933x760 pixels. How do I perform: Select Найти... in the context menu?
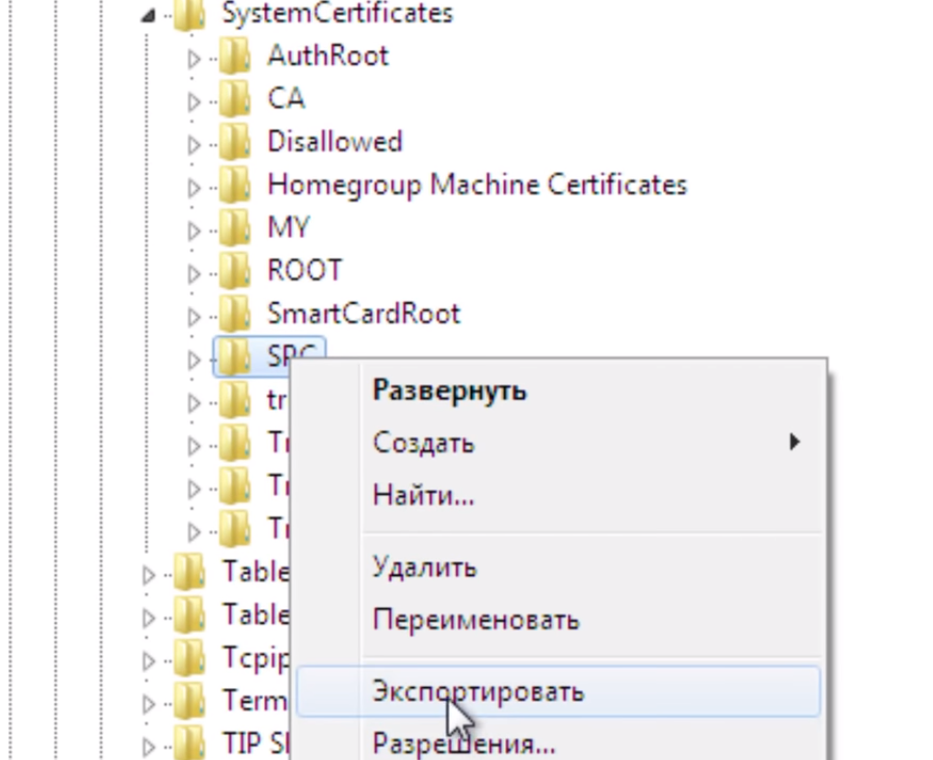coord(423,494)
